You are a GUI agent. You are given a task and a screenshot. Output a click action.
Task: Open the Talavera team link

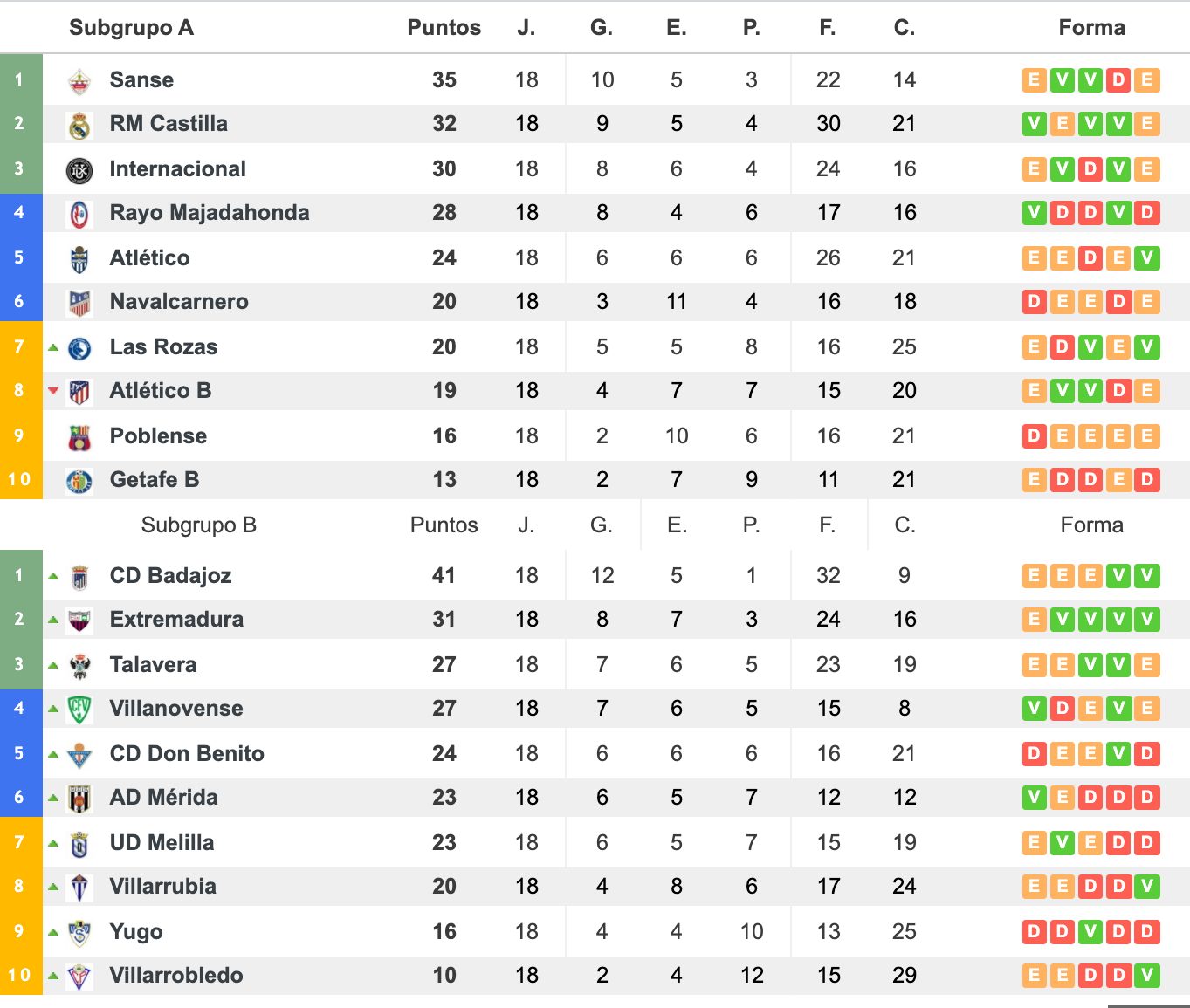point(153,664)
